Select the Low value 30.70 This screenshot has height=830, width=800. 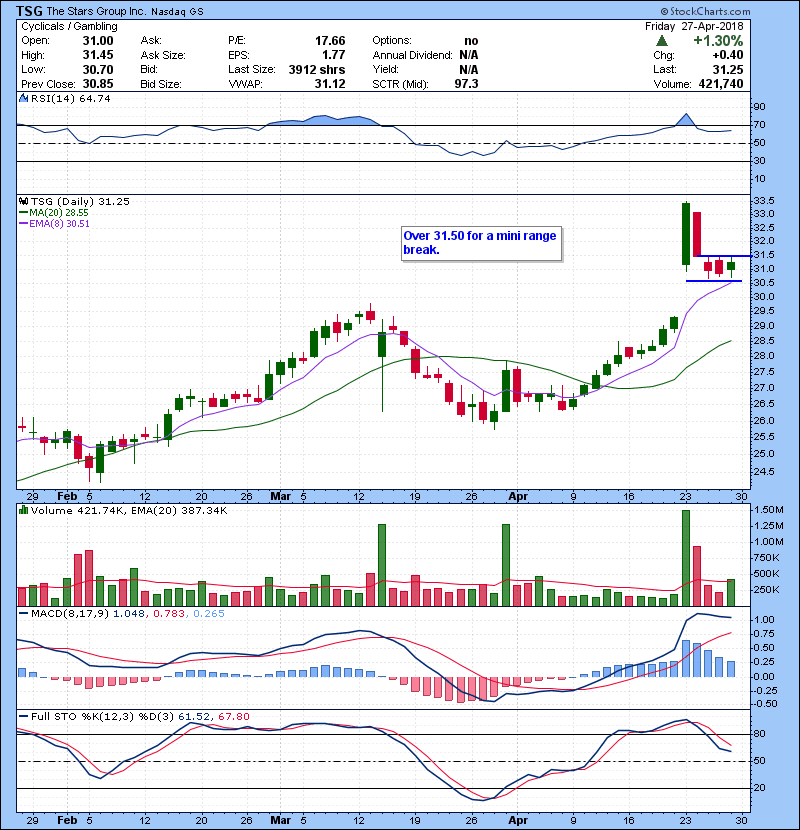(x=98, y=69)
